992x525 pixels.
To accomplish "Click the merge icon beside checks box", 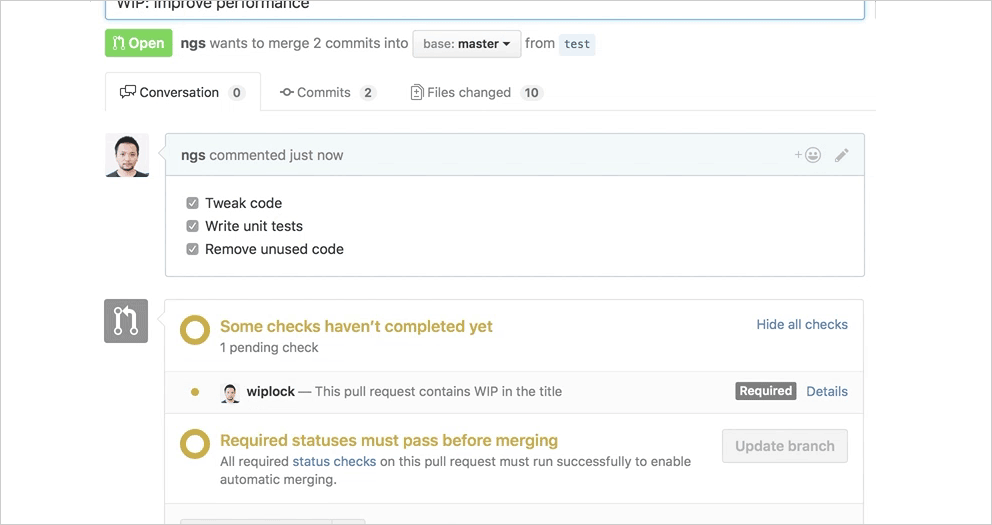I will tap(126, 321).
